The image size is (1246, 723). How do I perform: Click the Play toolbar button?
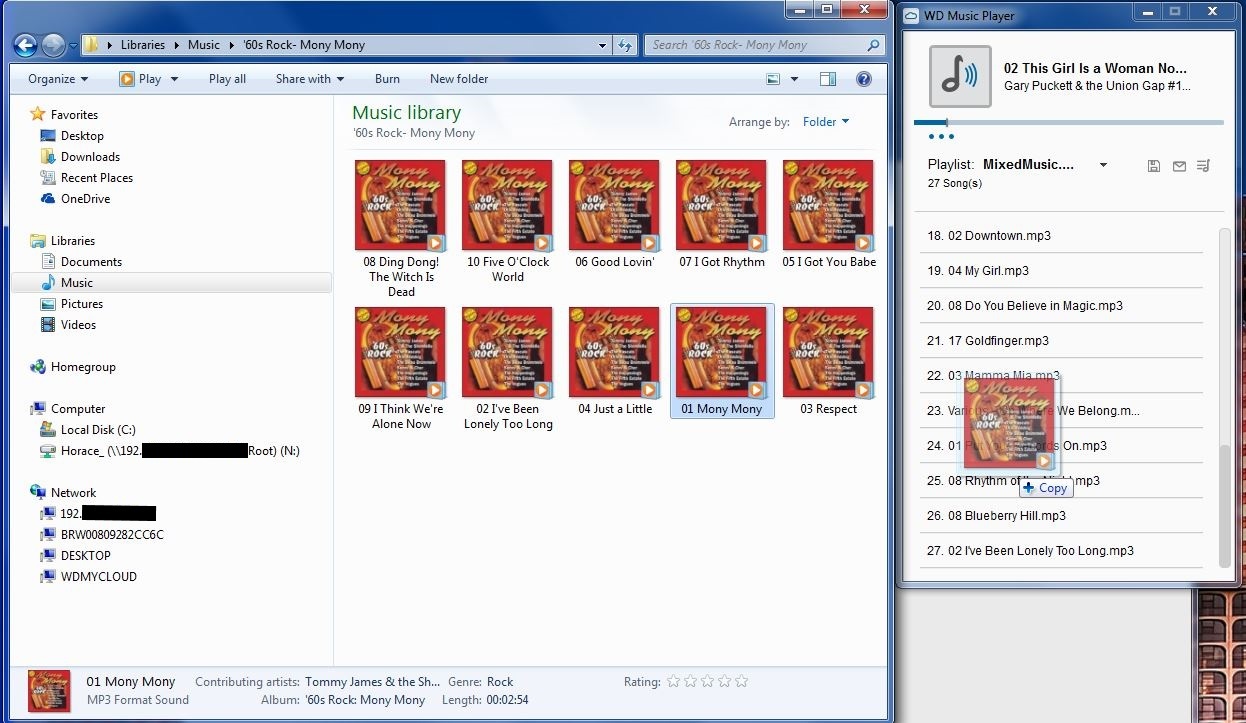[x=140, y=79]
